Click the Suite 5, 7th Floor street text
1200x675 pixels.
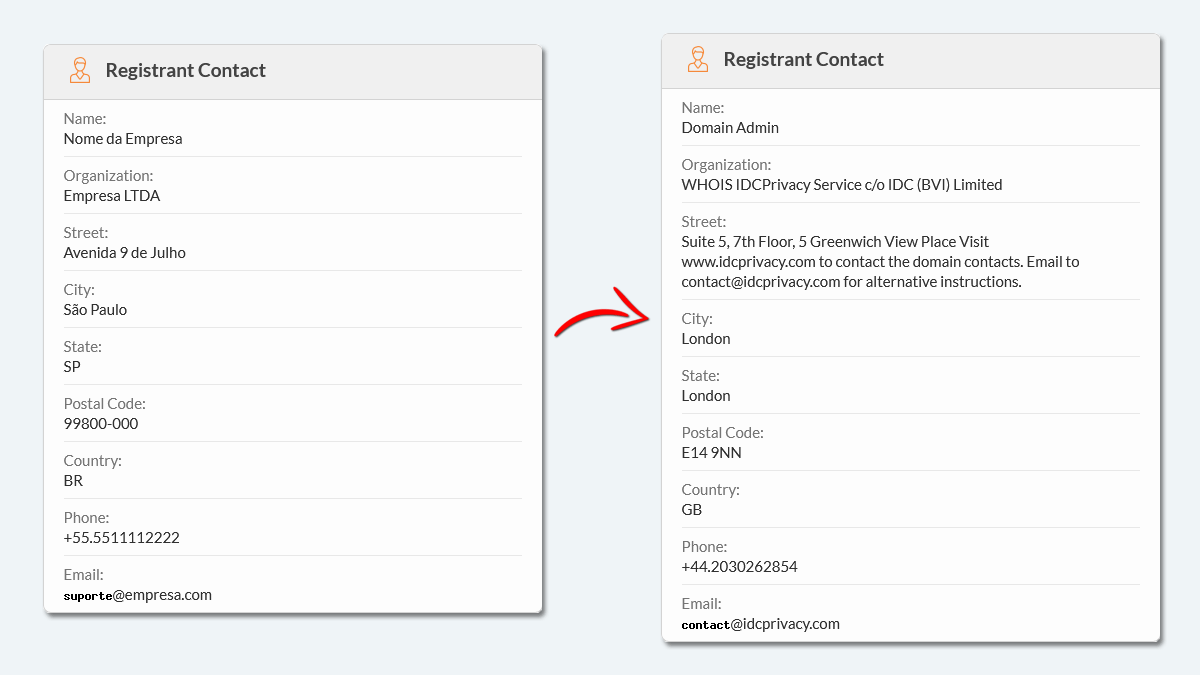(x=881, y=262)
